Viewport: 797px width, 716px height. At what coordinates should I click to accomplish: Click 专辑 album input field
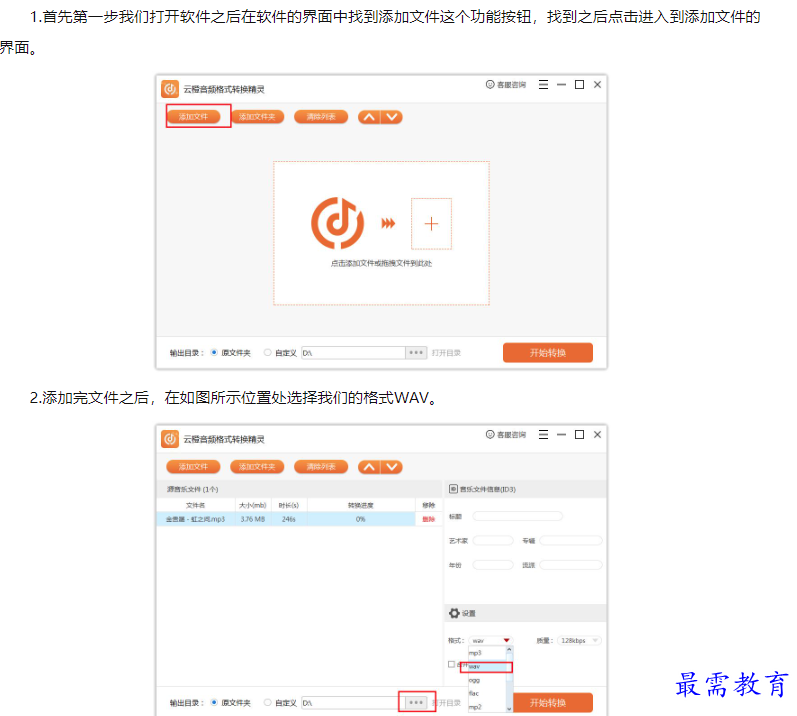pyautogui.click(x=570, y=541)
